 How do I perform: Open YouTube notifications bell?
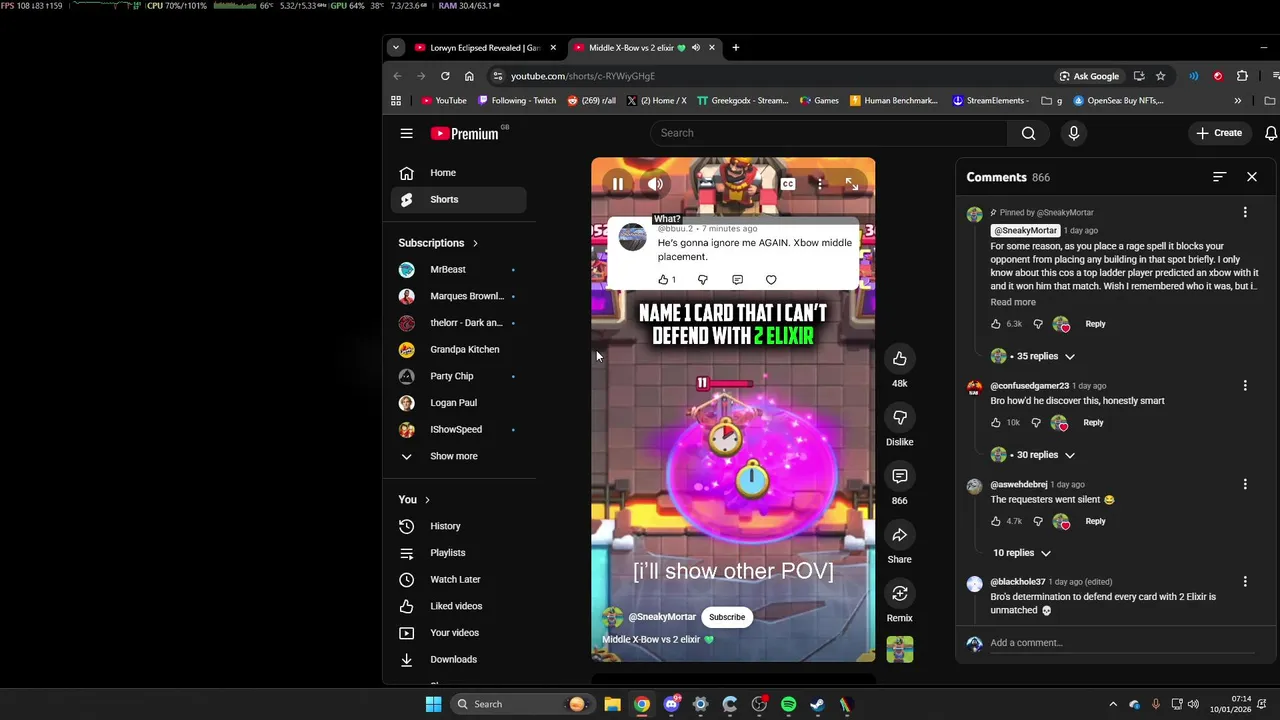click(1270, 133)
